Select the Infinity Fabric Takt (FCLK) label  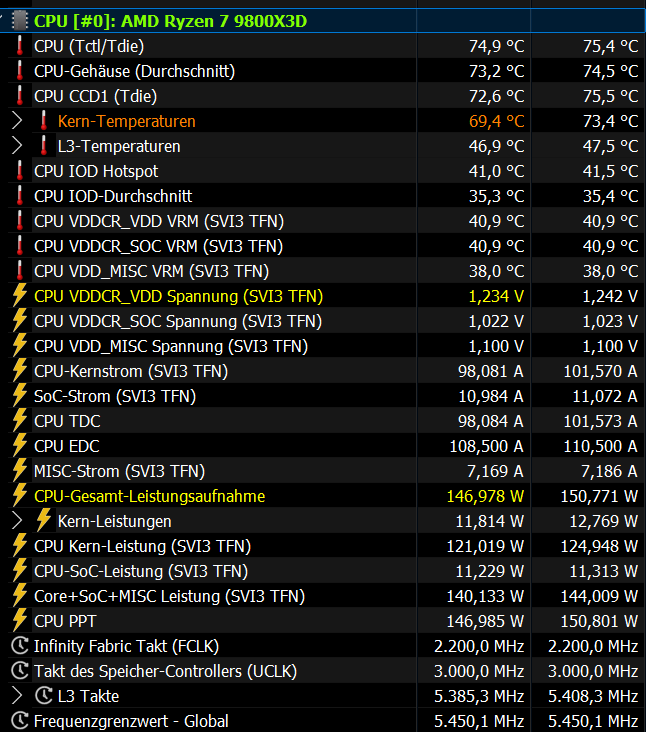point(126,646)
